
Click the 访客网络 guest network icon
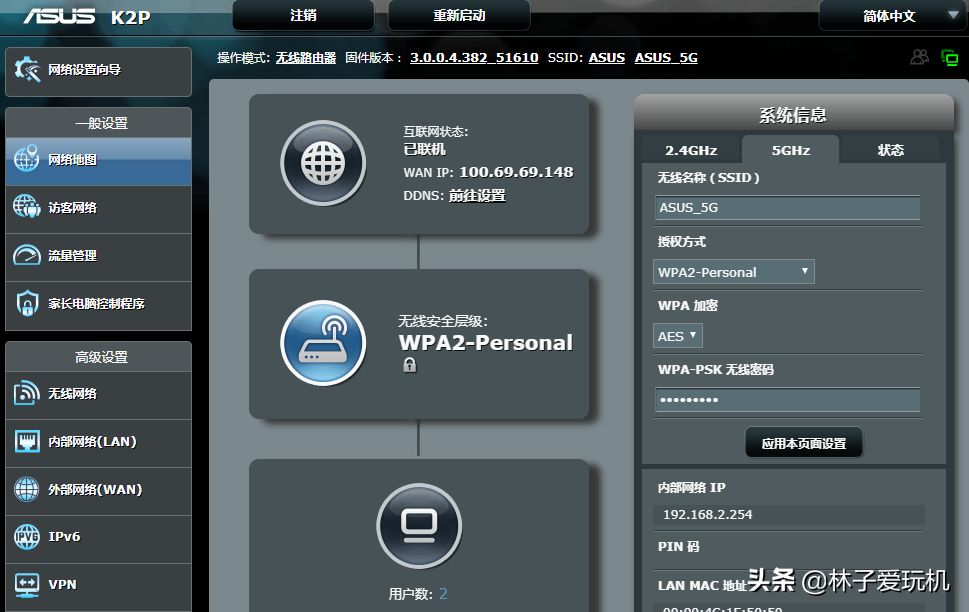27,207
